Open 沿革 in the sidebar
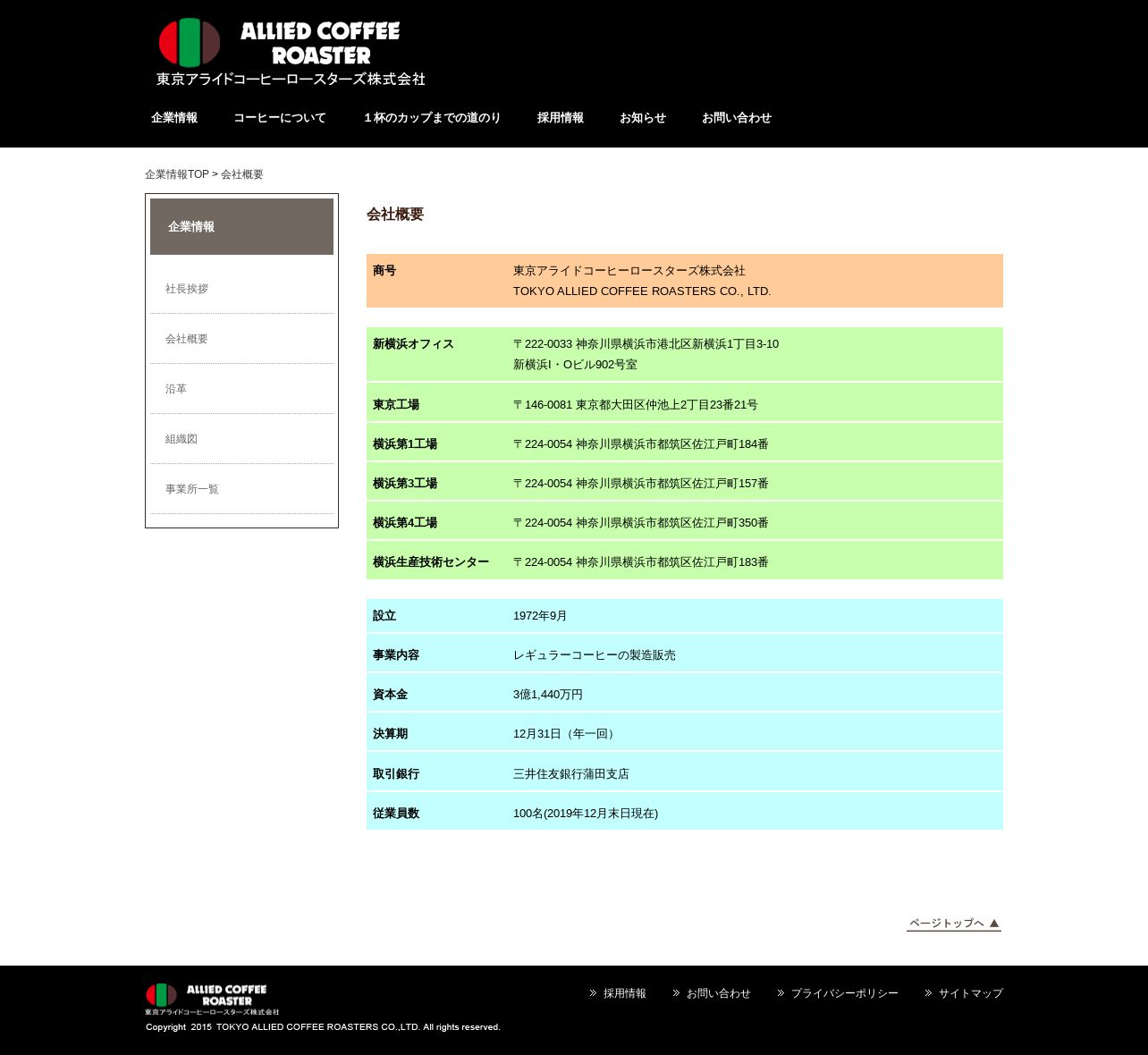The width and height of the screenshot is (1148, 1055). [176, 389]
